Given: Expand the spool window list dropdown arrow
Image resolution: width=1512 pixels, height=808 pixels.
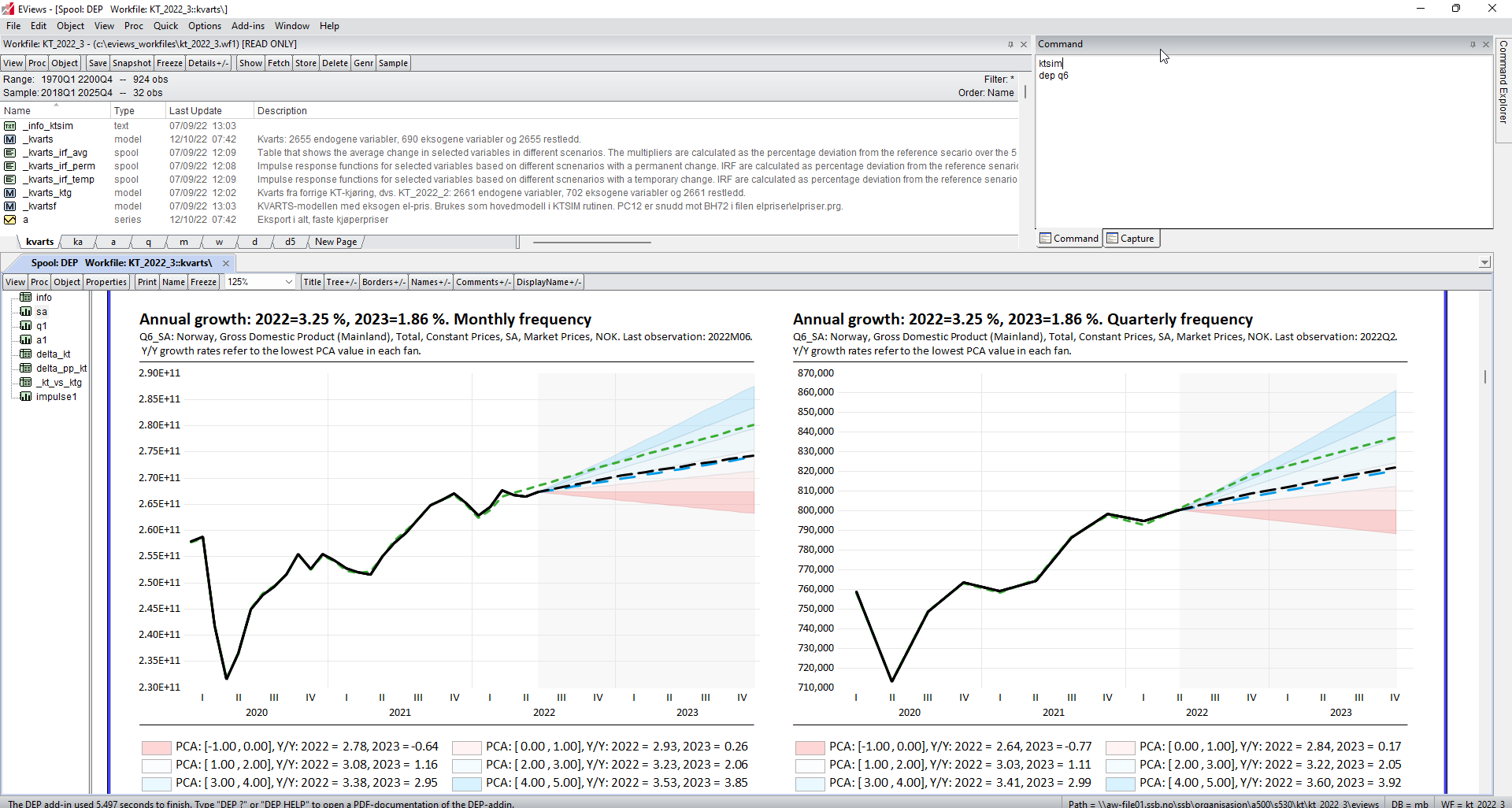Looking at the screenshot, I should pos(1484,263).
